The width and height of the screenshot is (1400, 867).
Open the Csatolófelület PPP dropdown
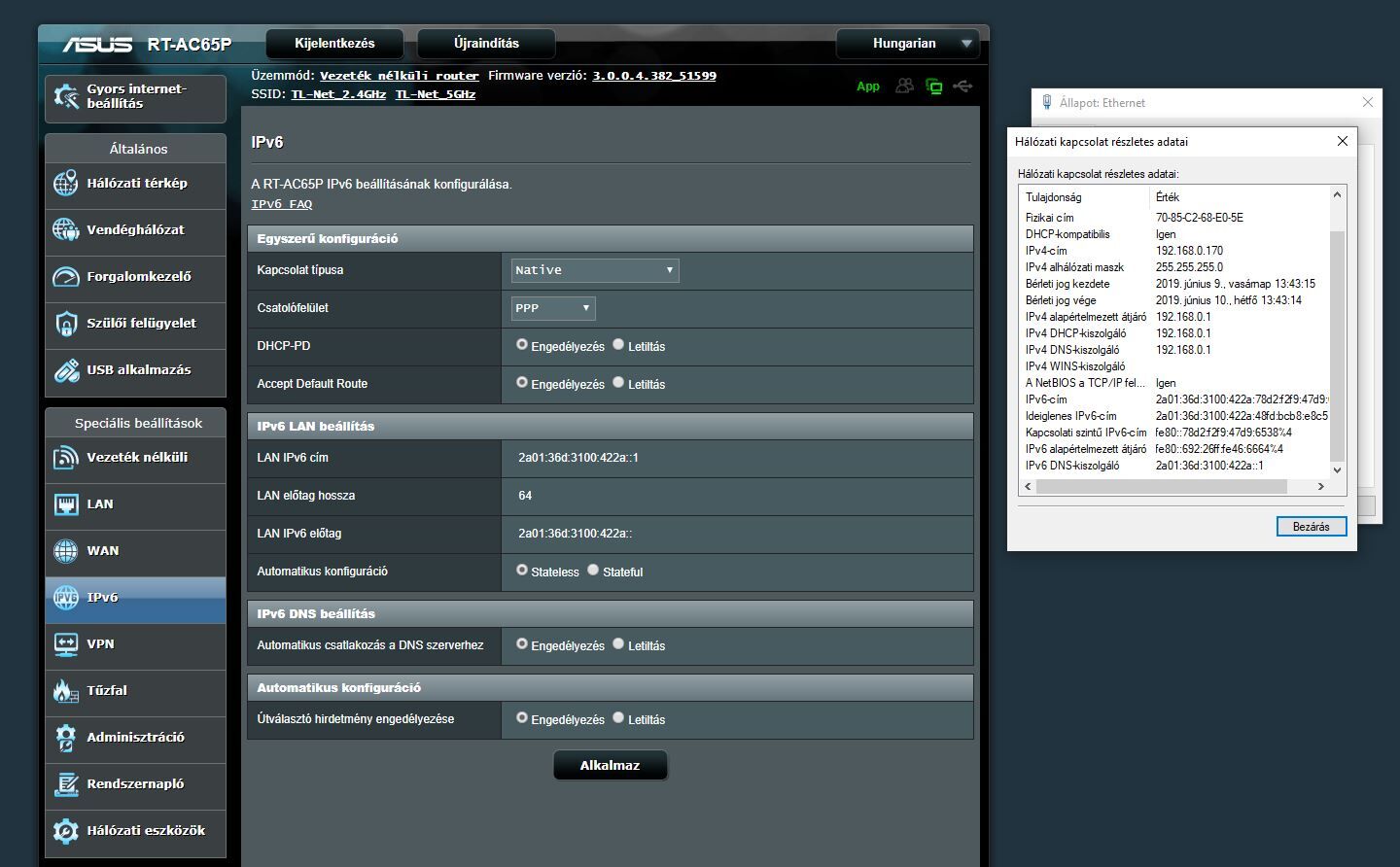pyautogui.click(x=553, y=308)
